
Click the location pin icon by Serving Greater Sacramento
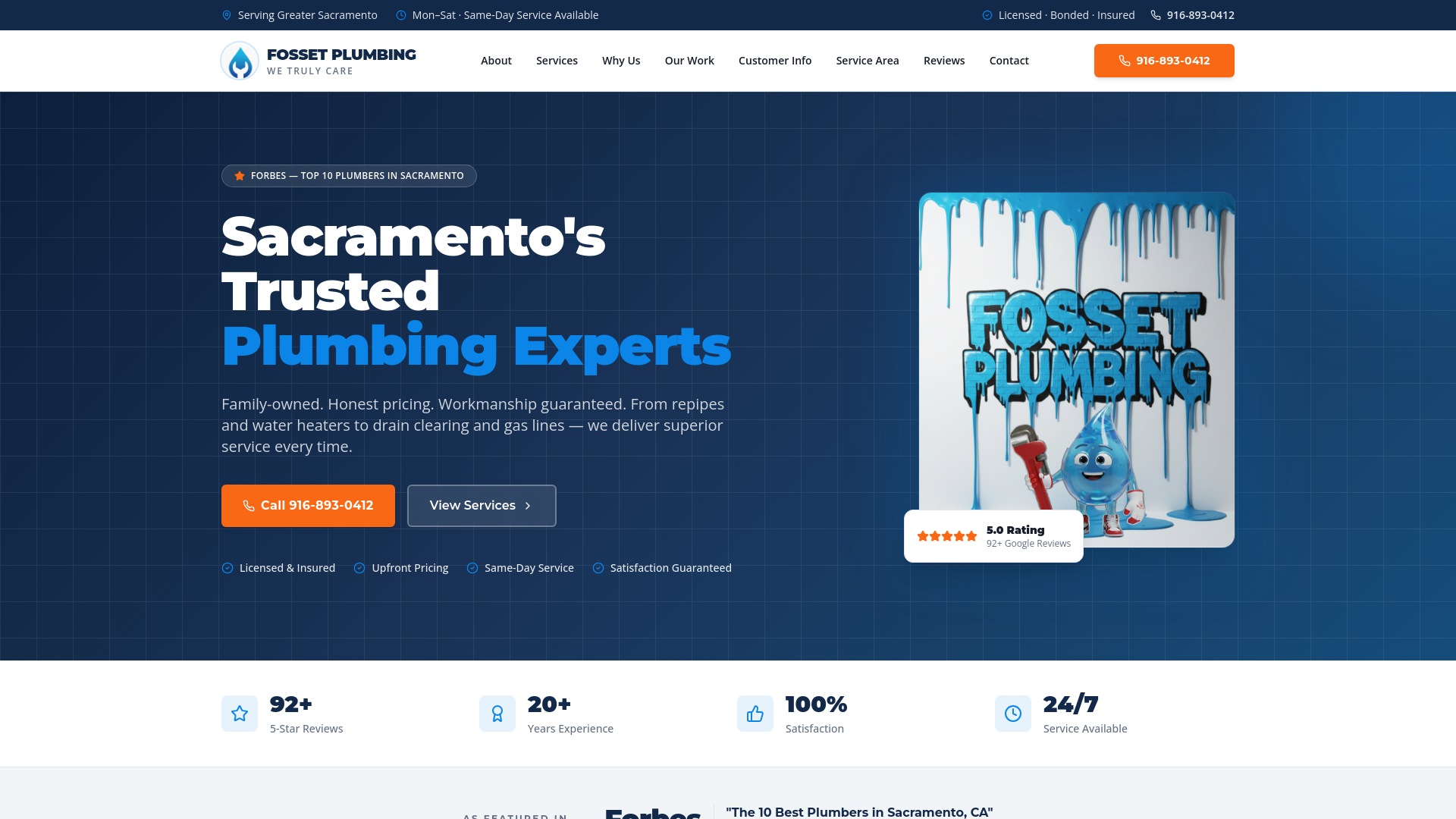click(x=227, y=15)
